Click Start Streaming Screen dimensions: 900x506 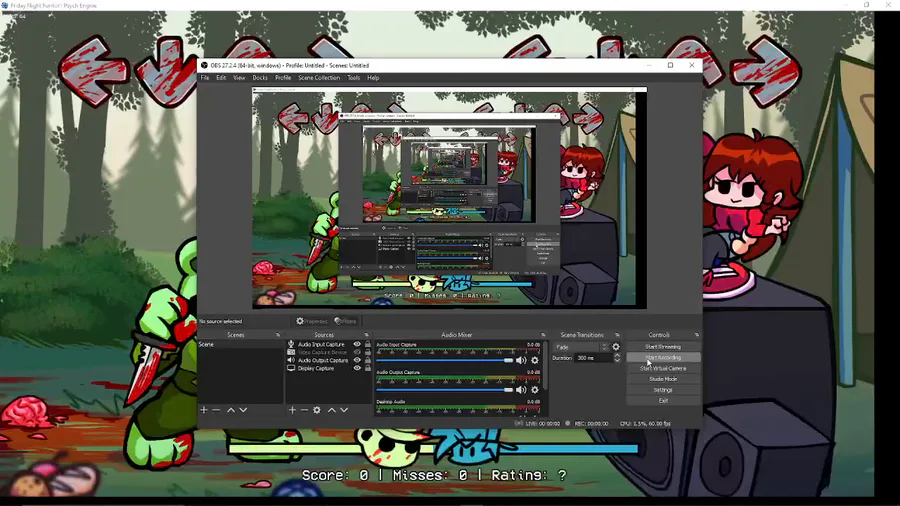[663, 347]
